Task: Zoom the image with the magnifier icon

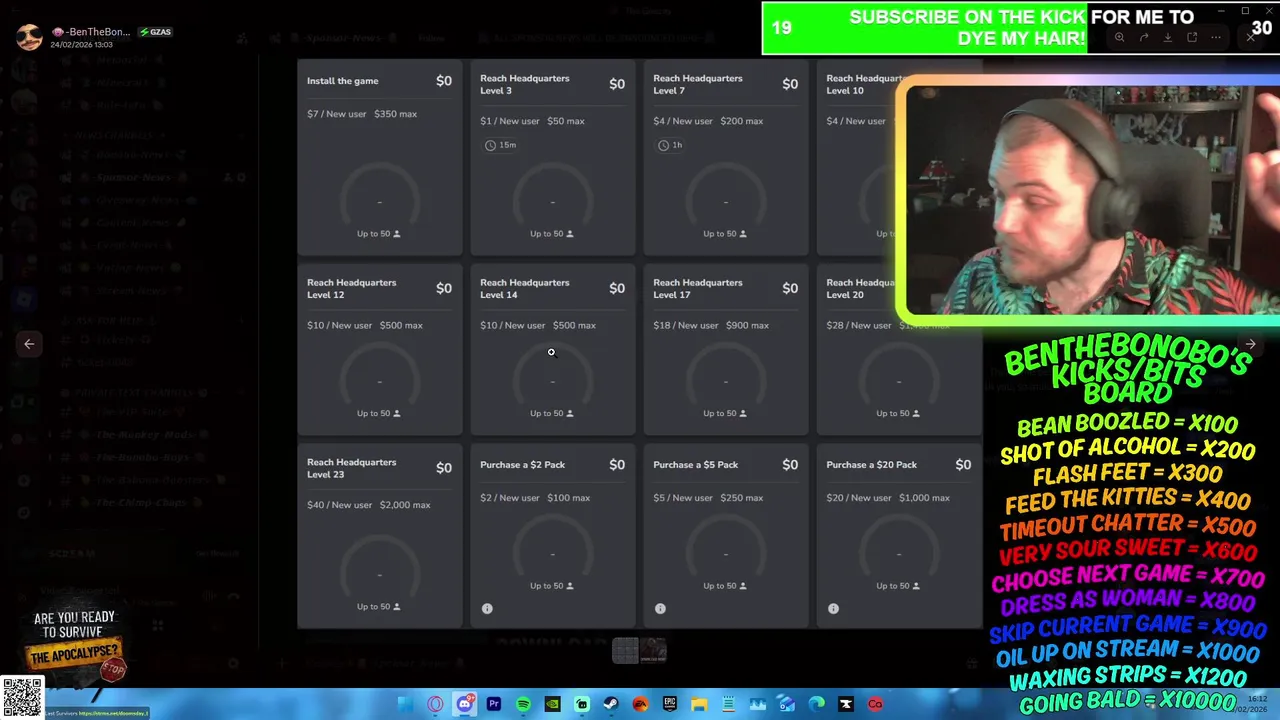Action: (x=1119, y=37)
